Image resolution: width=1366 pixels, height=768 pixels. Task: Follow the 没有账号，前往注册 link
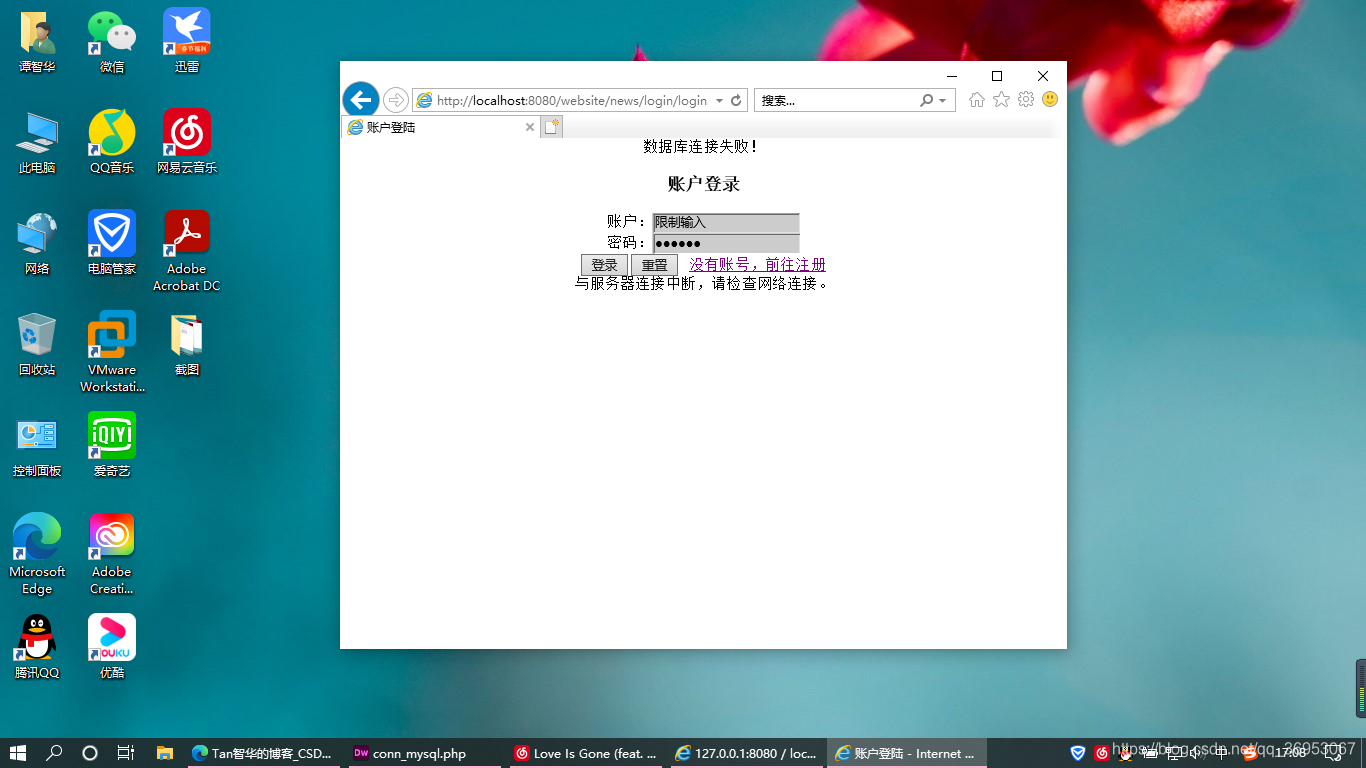756,264
